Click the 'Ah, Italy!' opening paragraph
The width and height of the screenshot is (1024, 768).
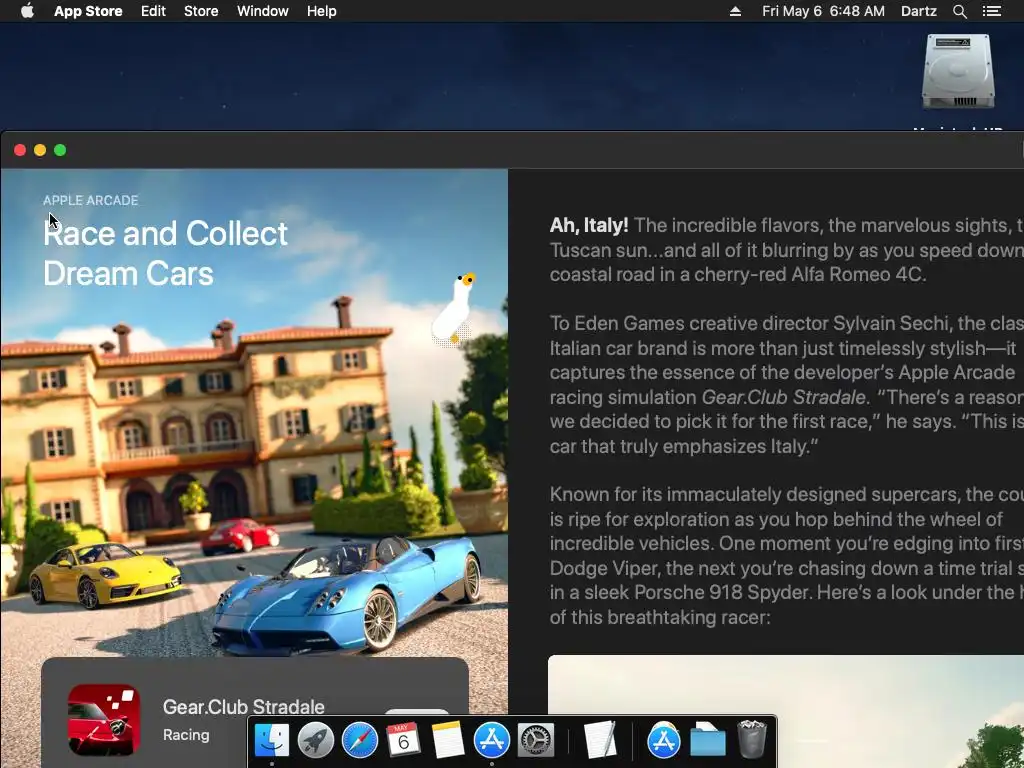pyautogui.click(x=786, y=249)
